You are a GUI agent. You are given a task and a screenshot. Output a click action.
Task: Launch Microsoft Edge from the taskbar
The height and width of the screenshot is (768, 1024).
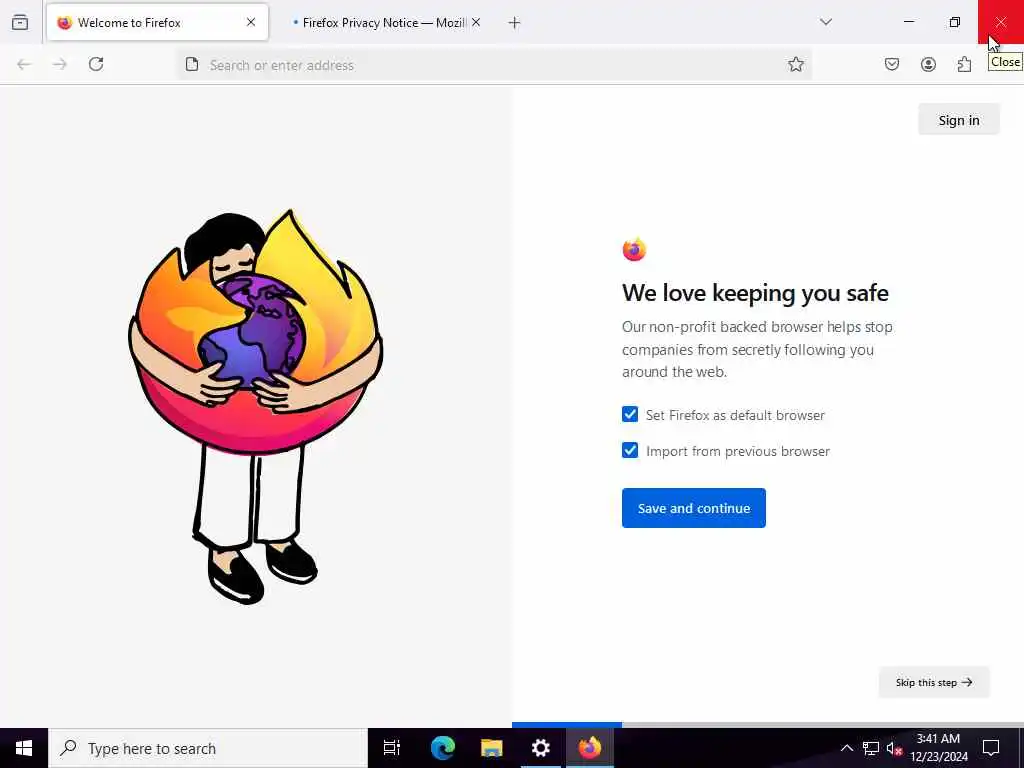click(x=442, y=748)
